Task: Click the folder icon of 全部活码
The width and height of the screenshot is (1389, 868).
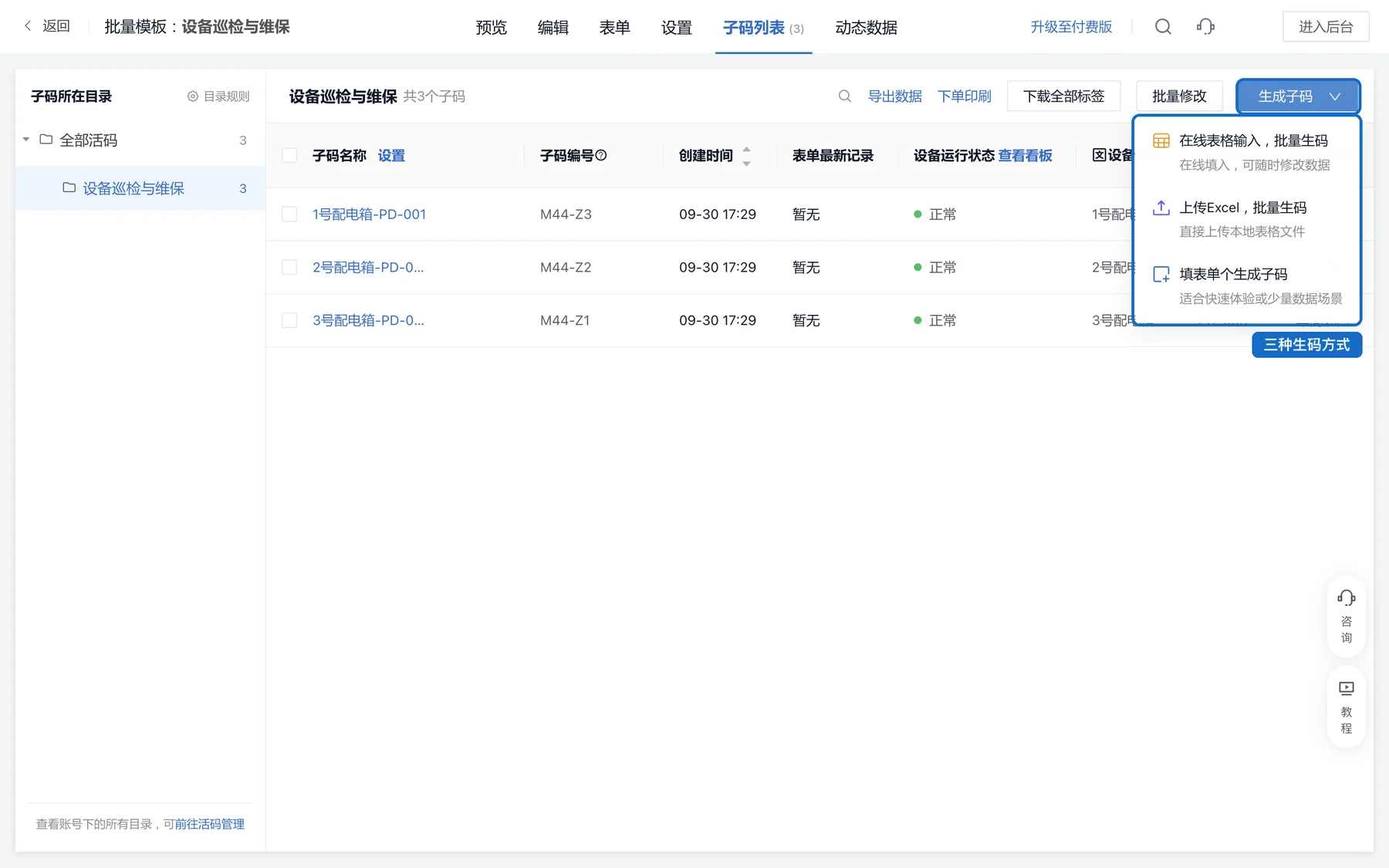Action: coord(46,140)
